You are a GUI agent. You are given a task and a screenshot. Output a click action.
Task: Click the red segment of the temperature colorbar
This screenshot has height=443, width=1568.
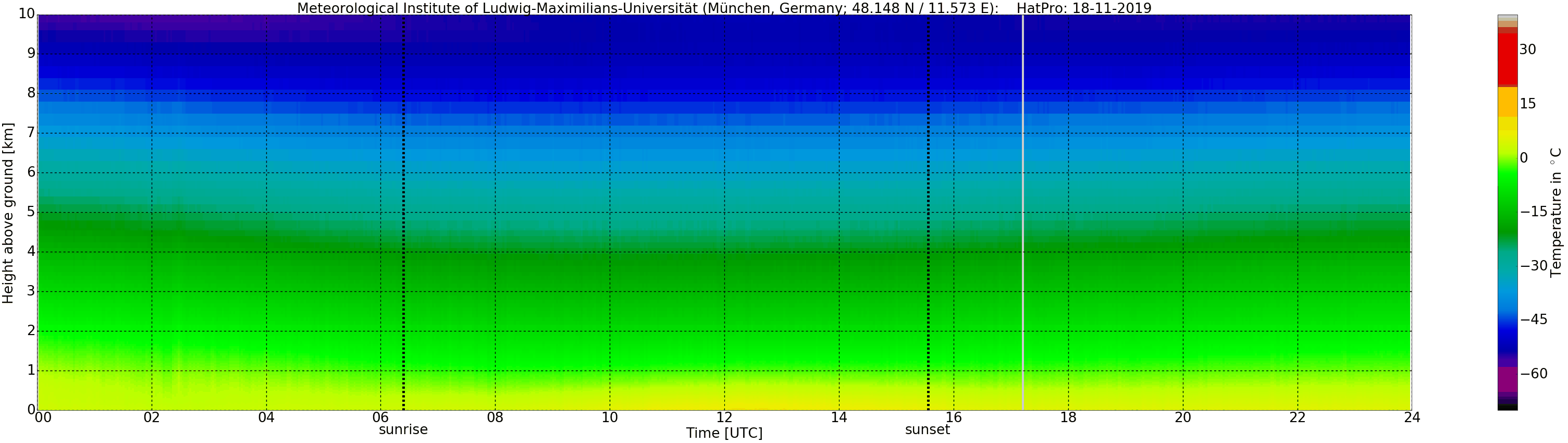coord(1508,59)
